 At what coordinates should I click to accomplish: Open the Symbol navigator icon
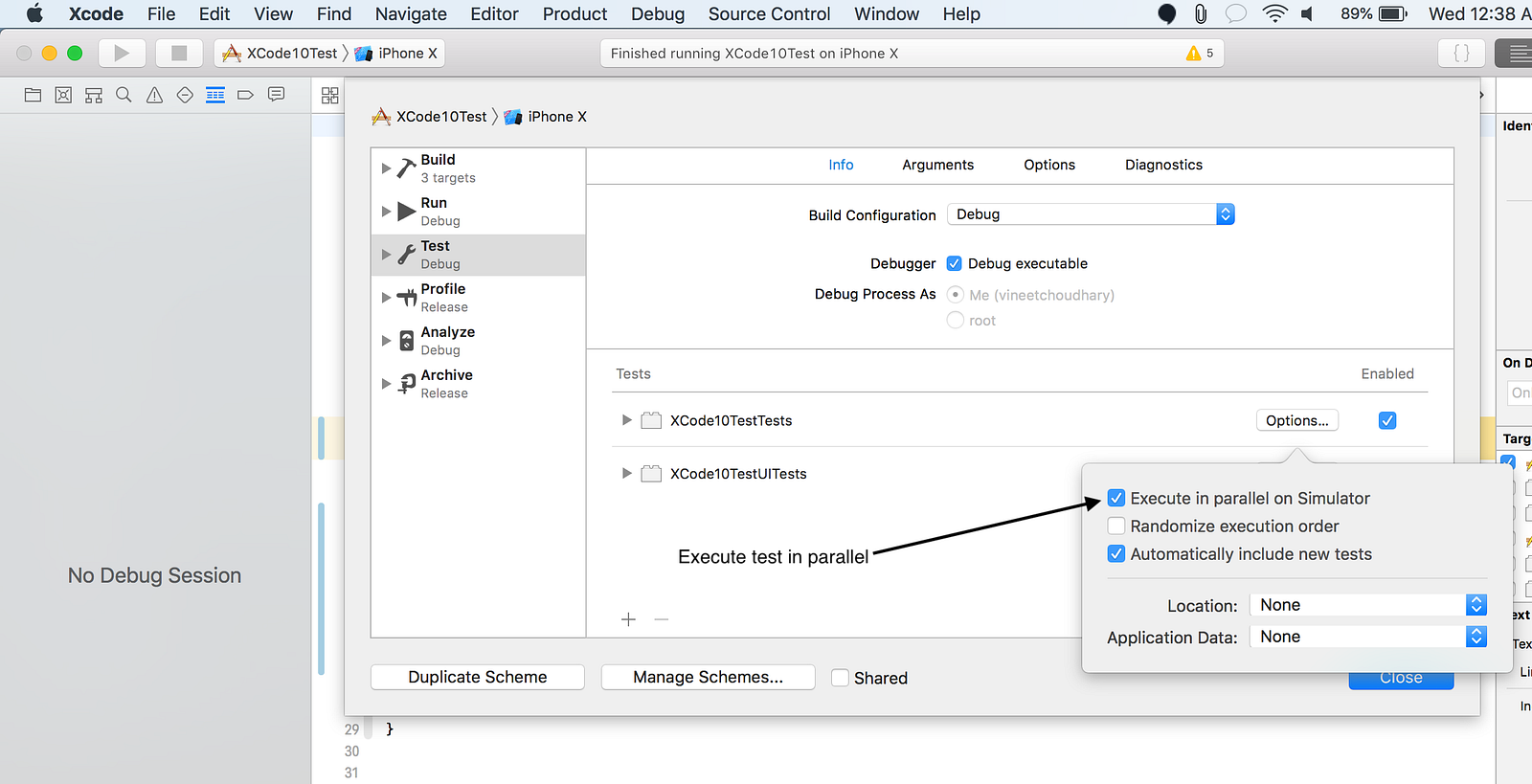pos(94,95)
